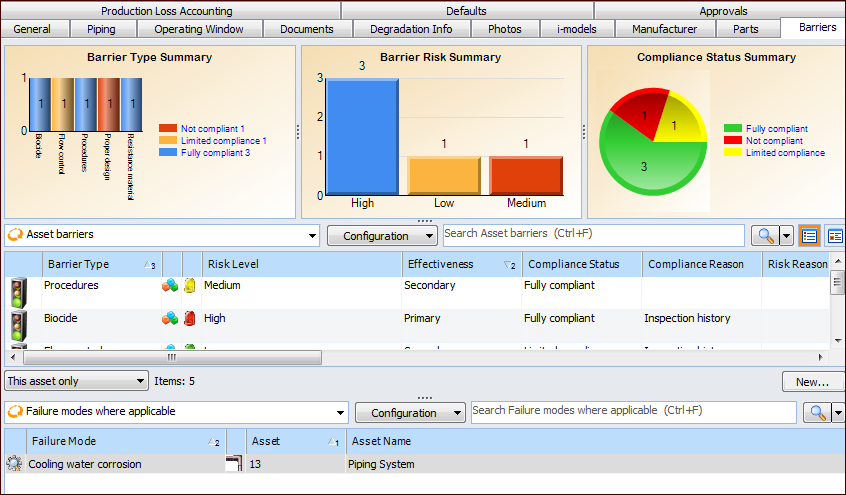Image resolution: width=846 pixels, height=495 pixels.
Task: Click the Medium risk bar in chart
Action: (x=526, y=176)
